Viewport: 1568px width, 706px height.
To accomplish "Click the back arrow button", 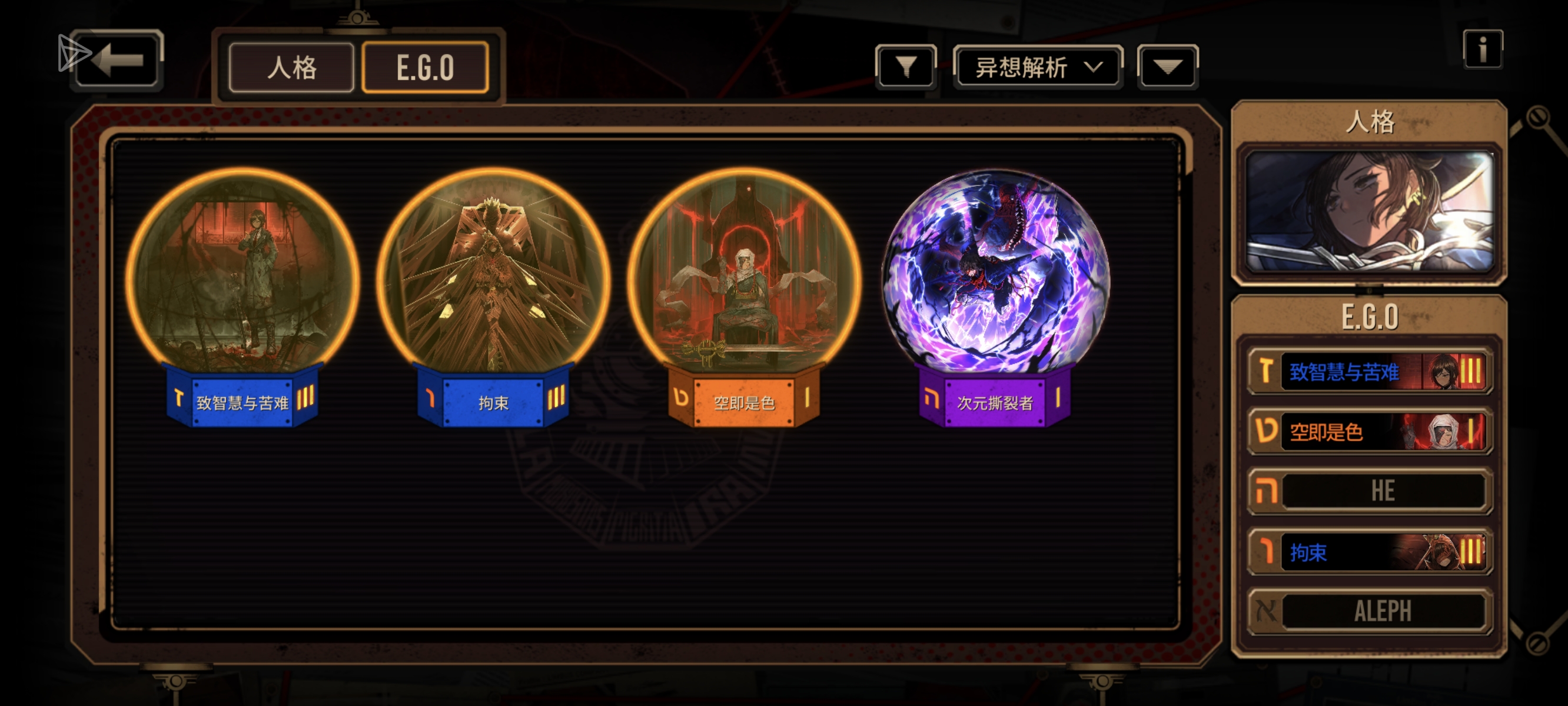I will pyautogui.click(x=118, y=60).
